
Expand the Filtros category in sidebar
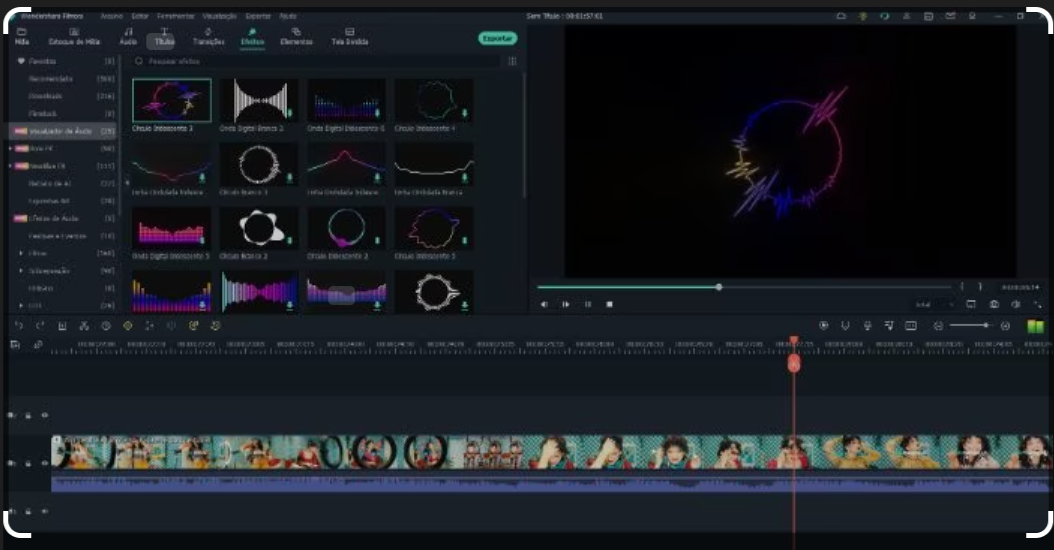21,253
